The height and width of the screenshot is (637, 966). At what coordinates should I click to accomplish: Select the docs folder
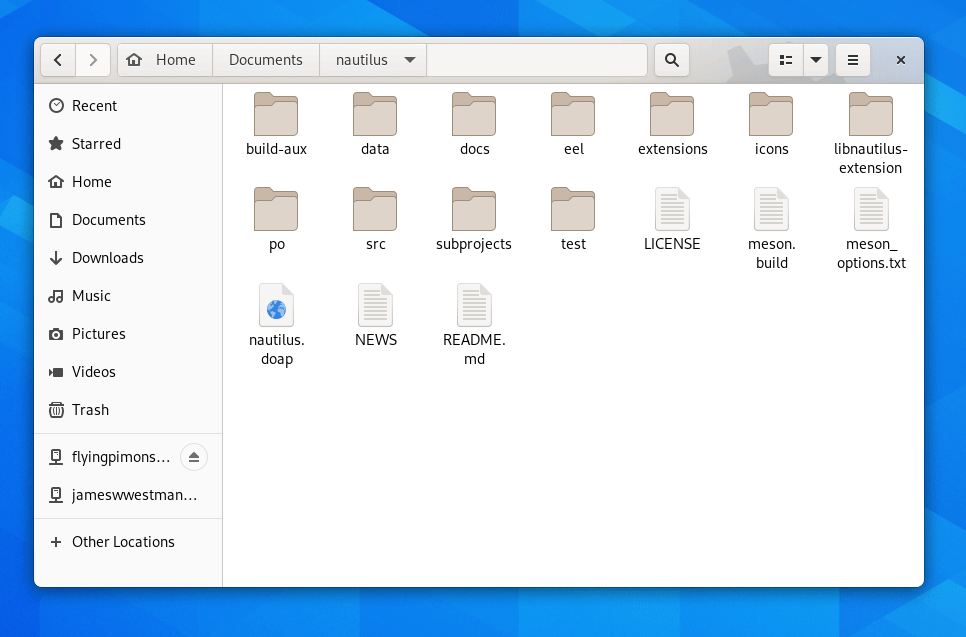click(x=474, y=125)
